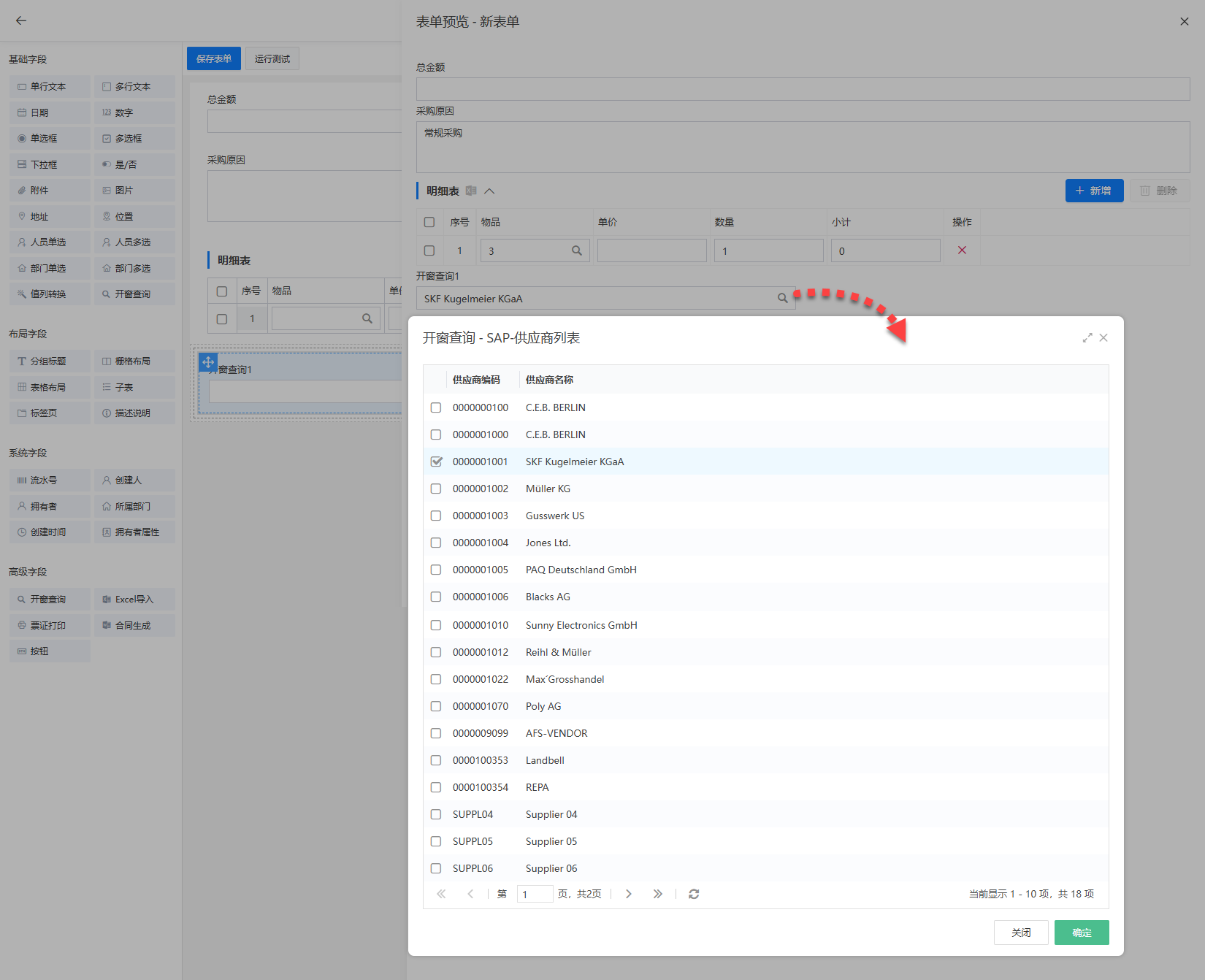Click the red delete X in detail row
Image resolution: width=1205 pixels, height=980 pixels.
(x=962, y=250)
